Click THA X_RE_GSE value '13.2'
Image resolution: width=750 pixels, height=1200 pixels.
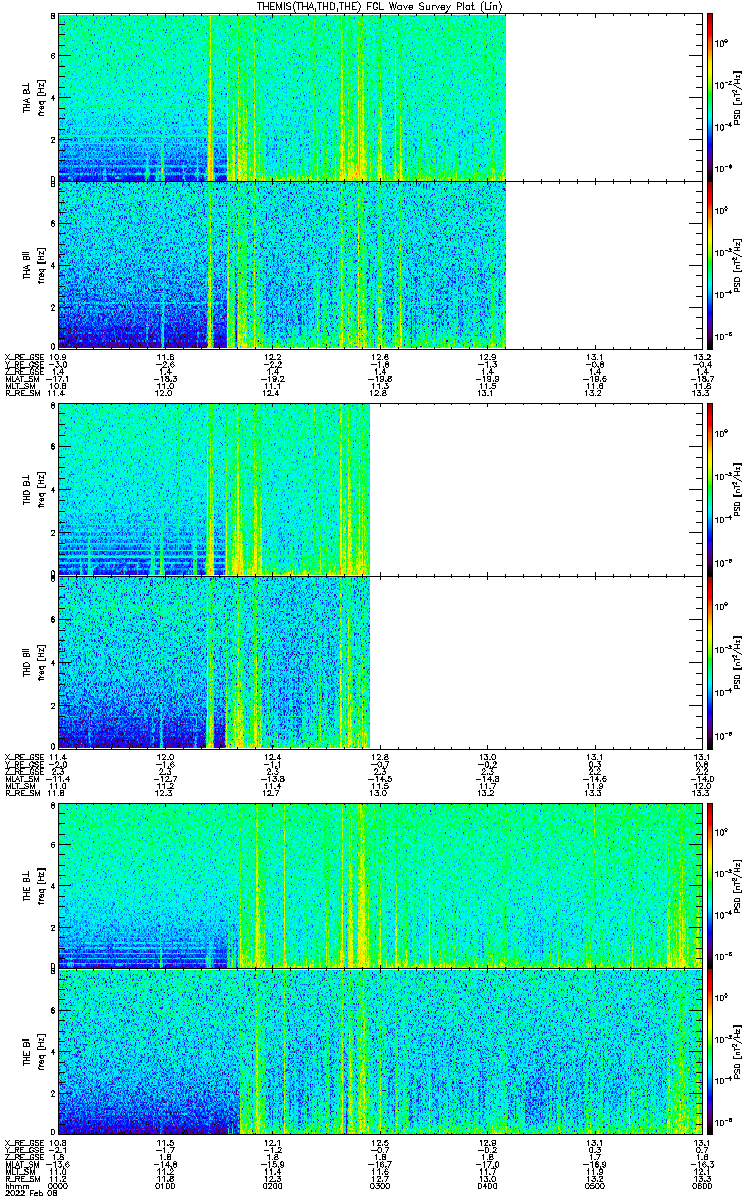[701, 357]
